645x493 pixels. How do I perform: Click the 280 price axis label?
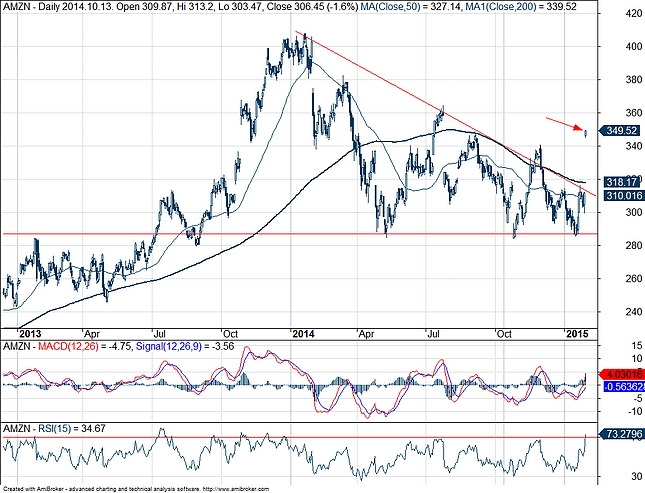point(633,246)
